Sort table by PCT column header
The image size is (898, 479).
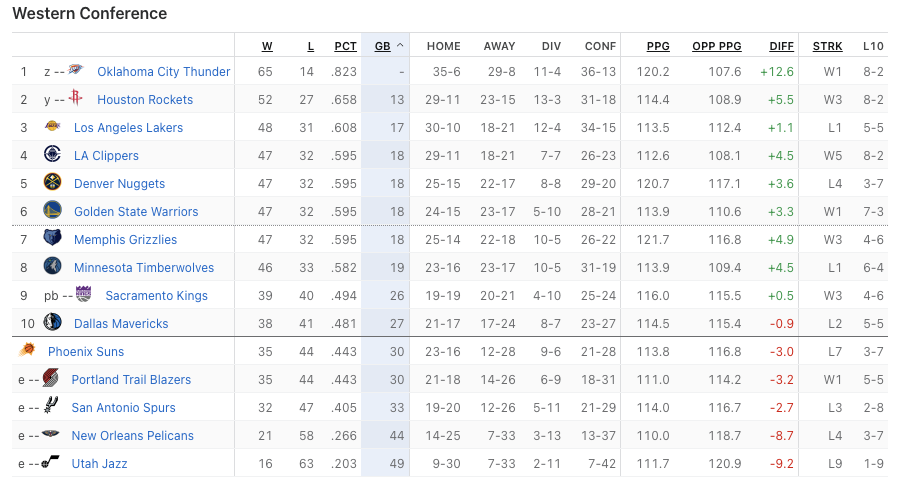tap(345, 46)
